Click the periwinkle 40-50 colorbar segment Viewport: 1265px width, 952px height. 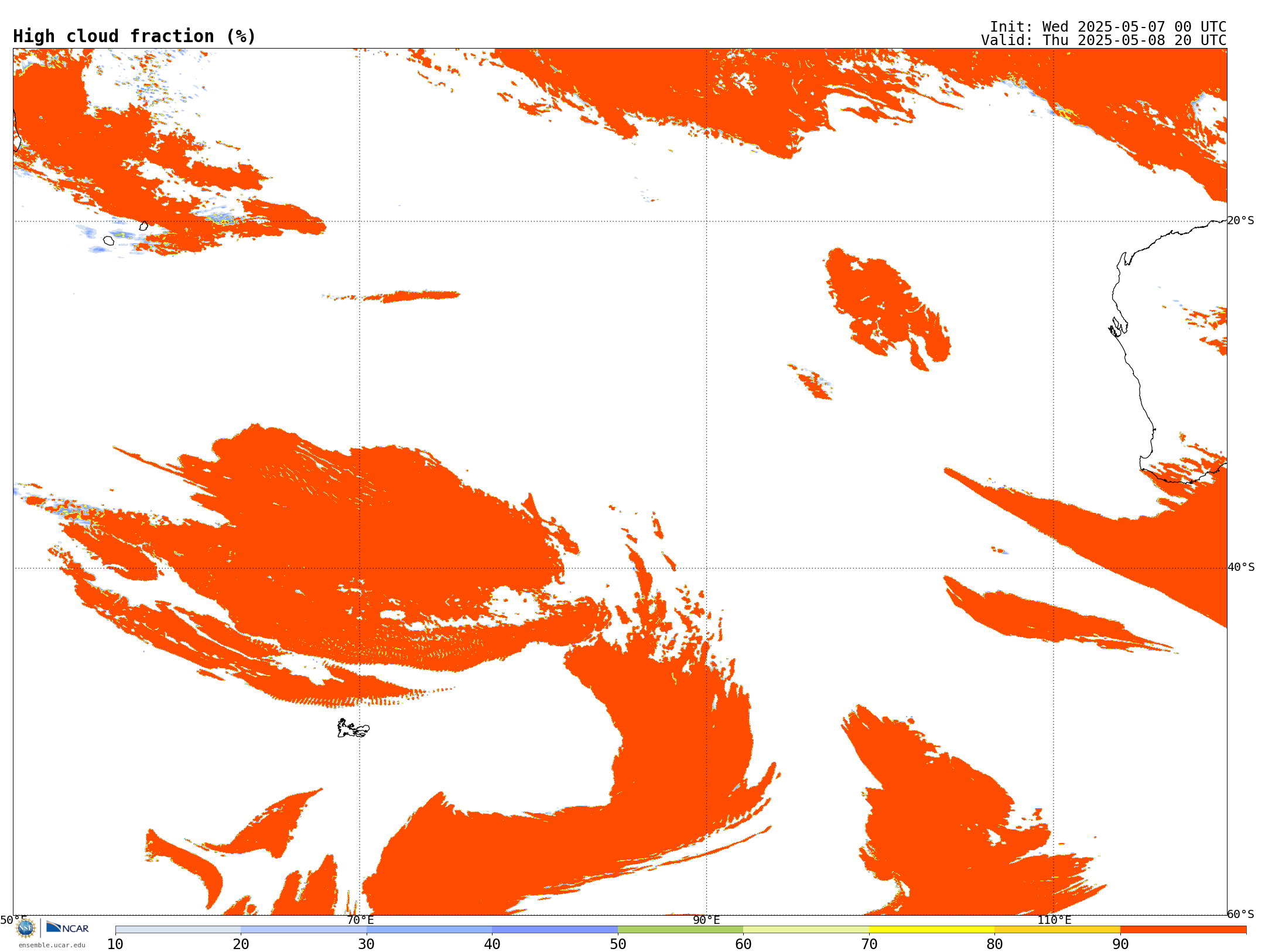click(x=555, y=929)
